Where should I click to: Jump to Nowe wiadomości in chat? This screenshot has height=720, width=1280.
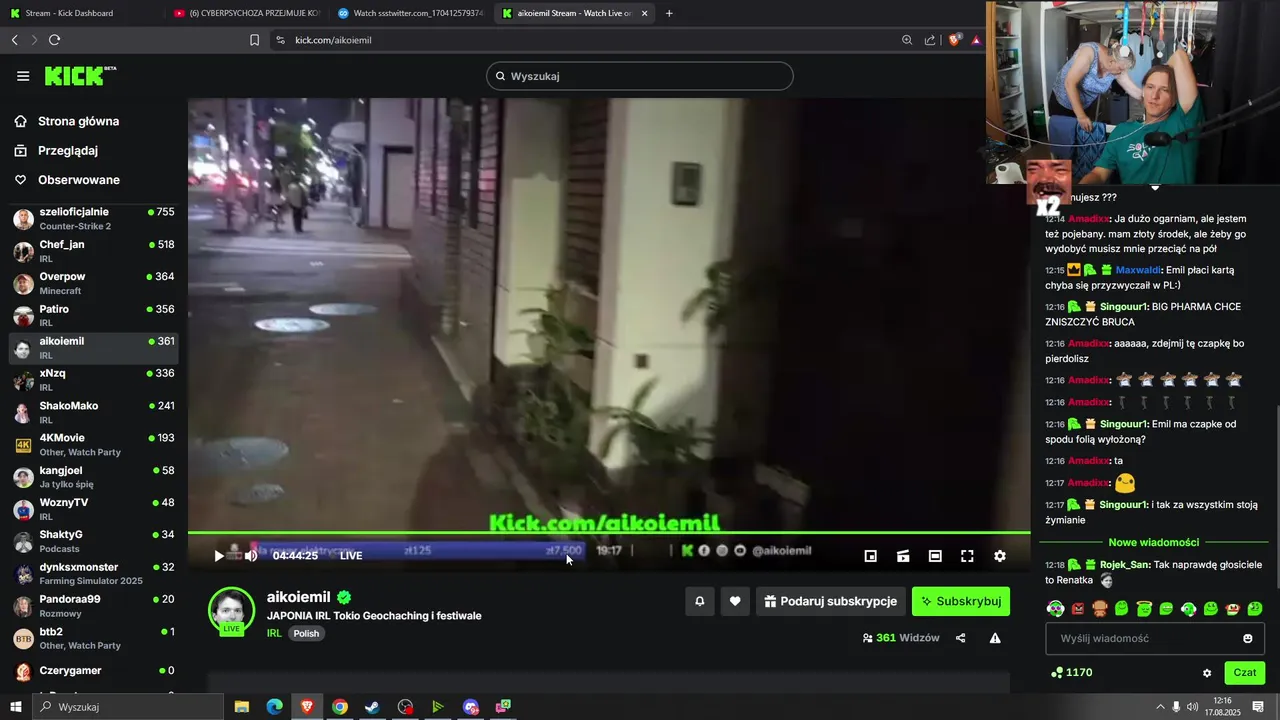coord(1154,542)
